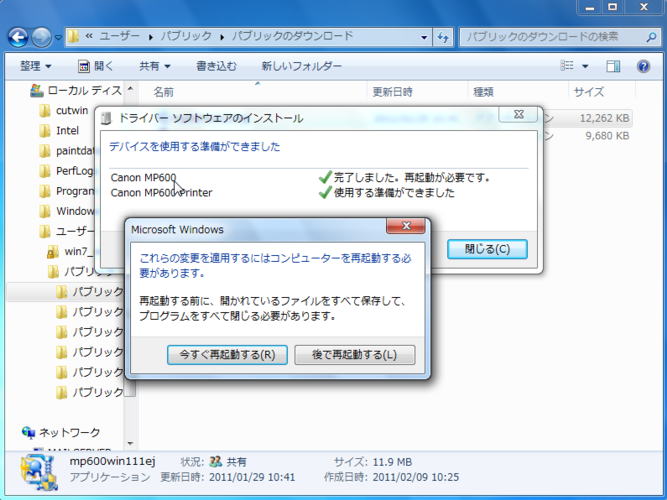Click the blue help question mark icon
This screenshot has width=667, height=500.
pyautogui.click(x=643, y=66)
